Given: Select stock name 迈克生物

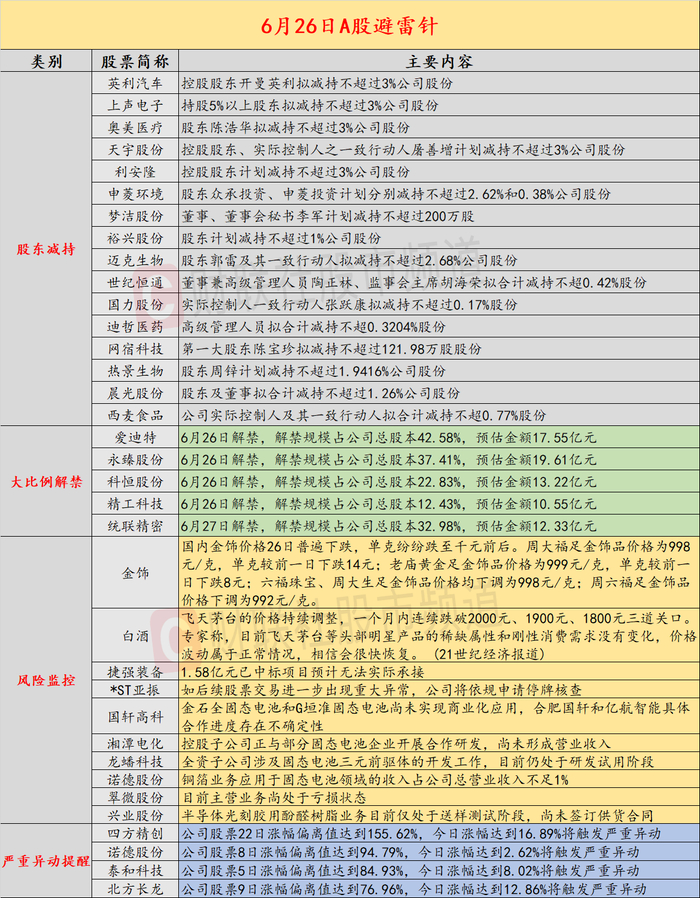Looking at the screenshot, I should (x=135, y=260).
